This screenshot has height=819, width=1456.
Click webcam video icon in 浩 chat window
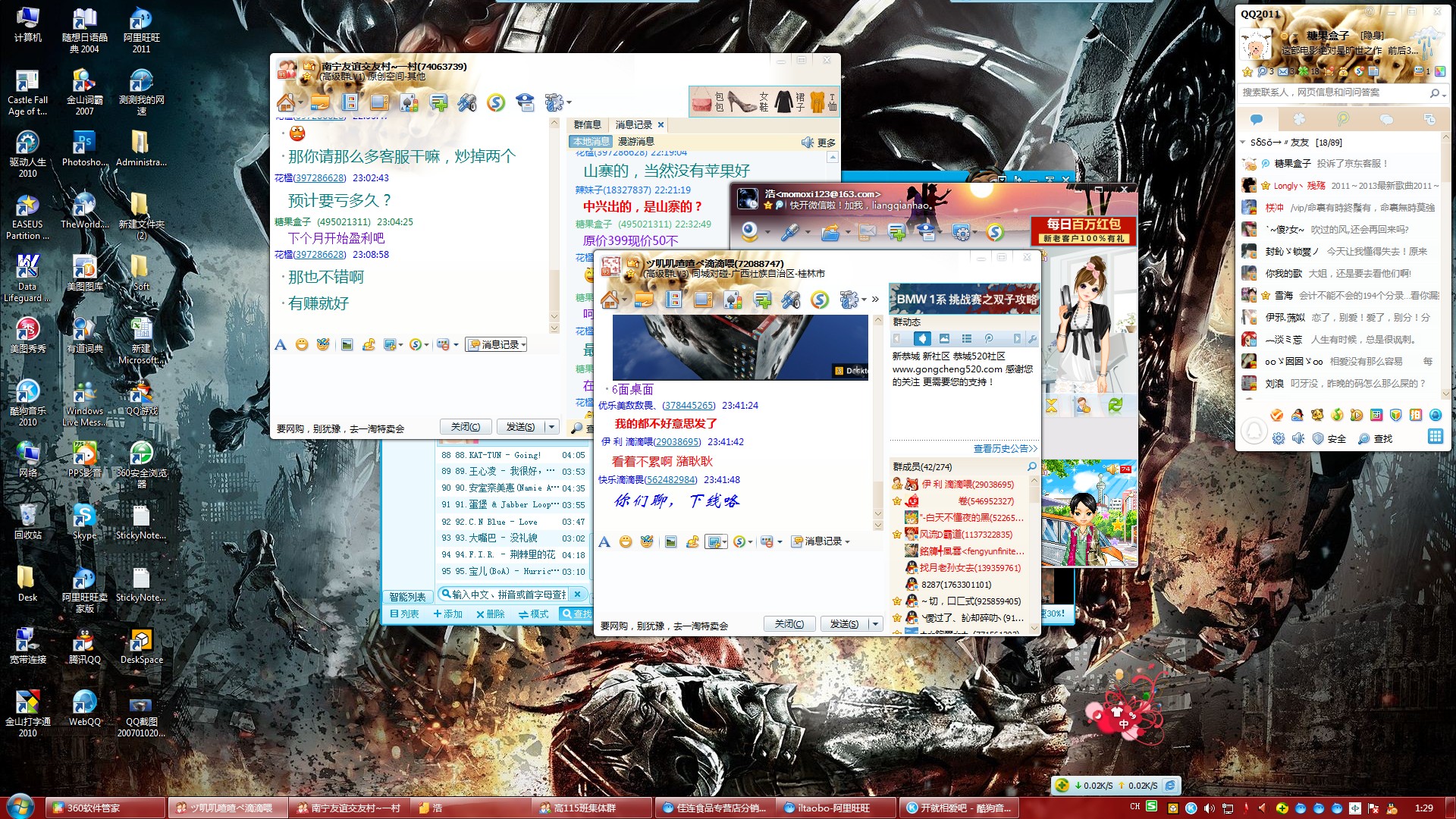(750, 232)
